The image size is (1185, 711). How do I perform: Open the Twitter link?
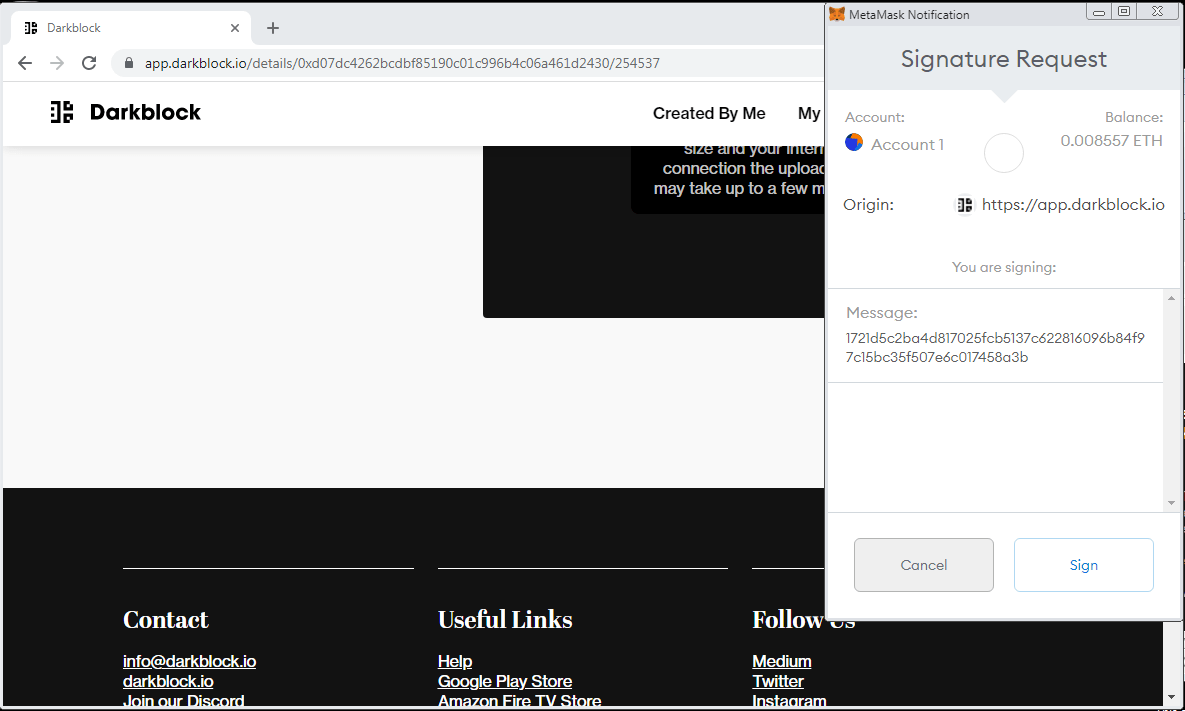coord(778,681)
